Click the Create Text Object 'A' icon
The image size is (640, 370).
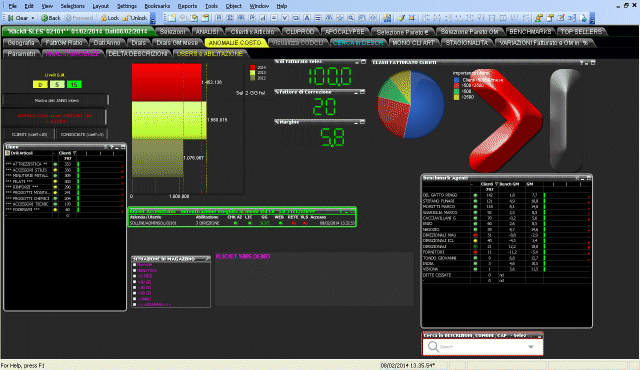click(307, 18)
